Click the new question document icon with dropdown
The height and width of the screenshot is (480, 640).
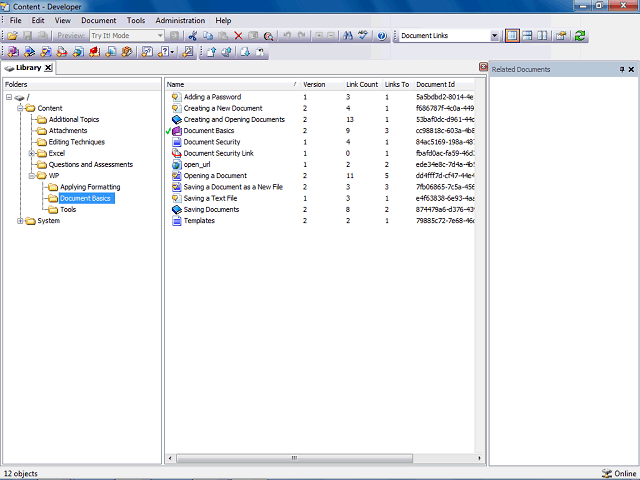point(164,52)
